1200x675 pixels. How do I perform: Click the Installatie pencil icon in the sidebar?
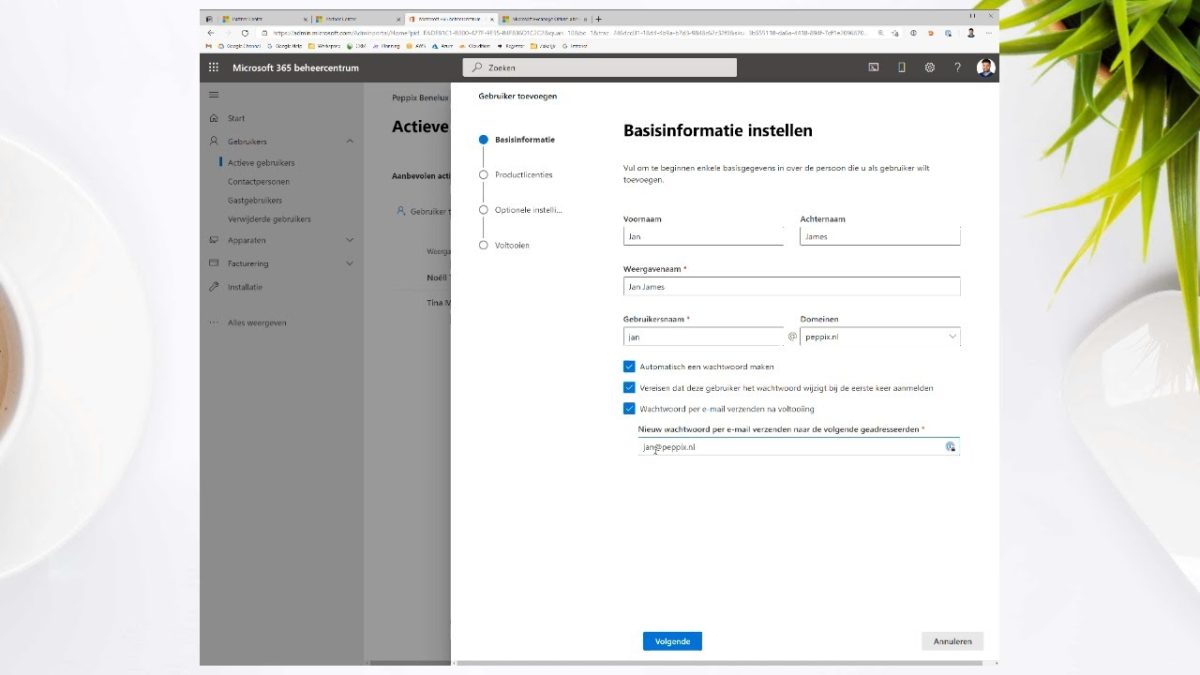tap(213, 286)
